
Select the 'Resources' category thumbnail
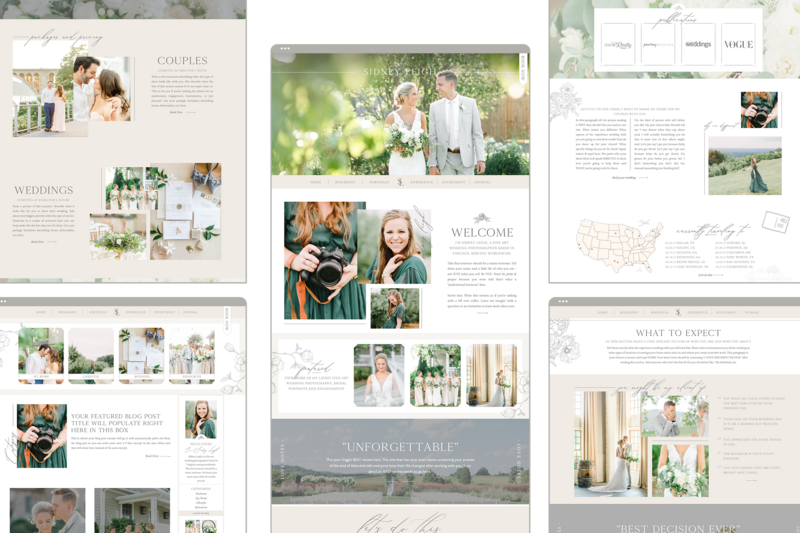point(190,354)
